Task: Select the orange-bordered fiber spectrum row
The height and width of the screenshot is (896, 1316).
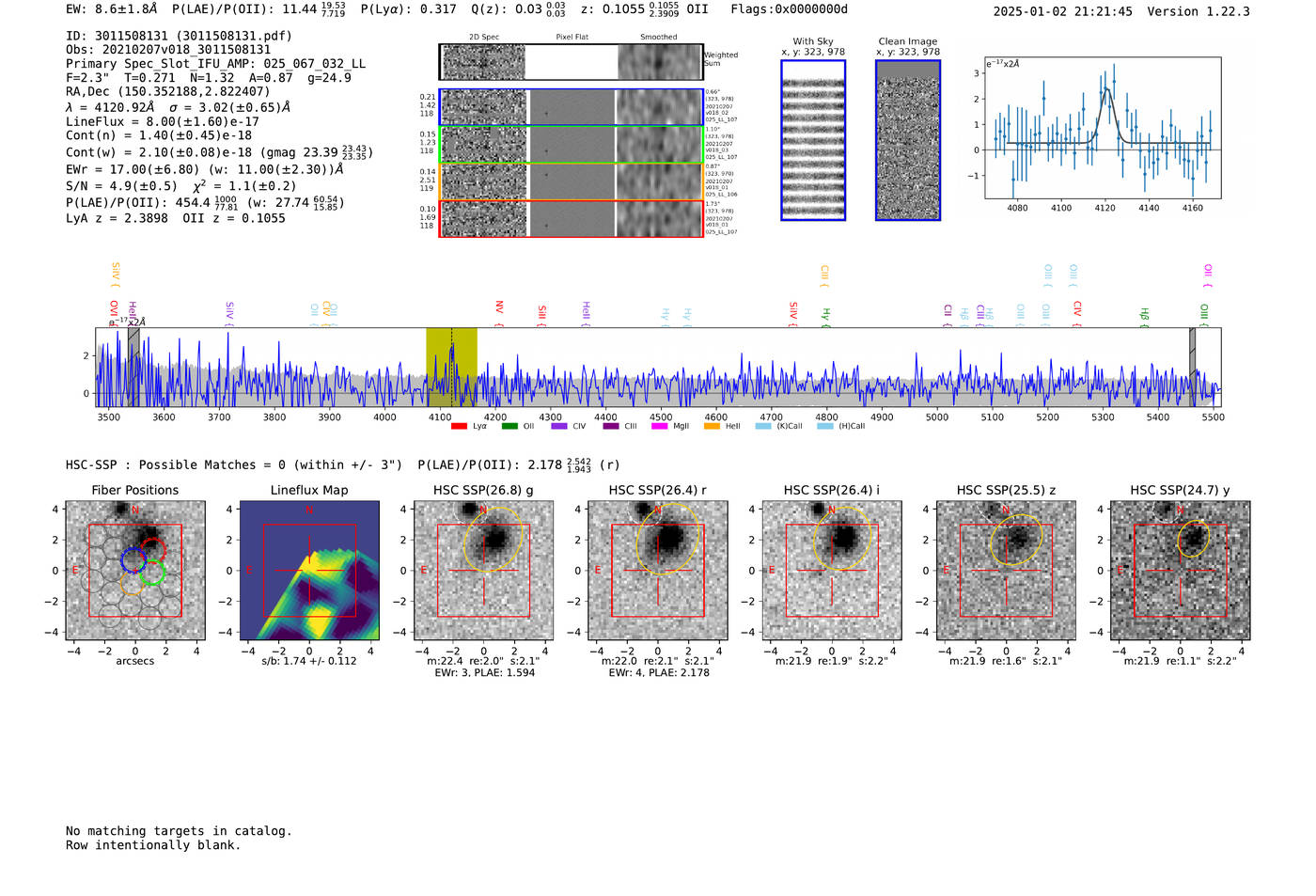Action: (x=572, y=181)
